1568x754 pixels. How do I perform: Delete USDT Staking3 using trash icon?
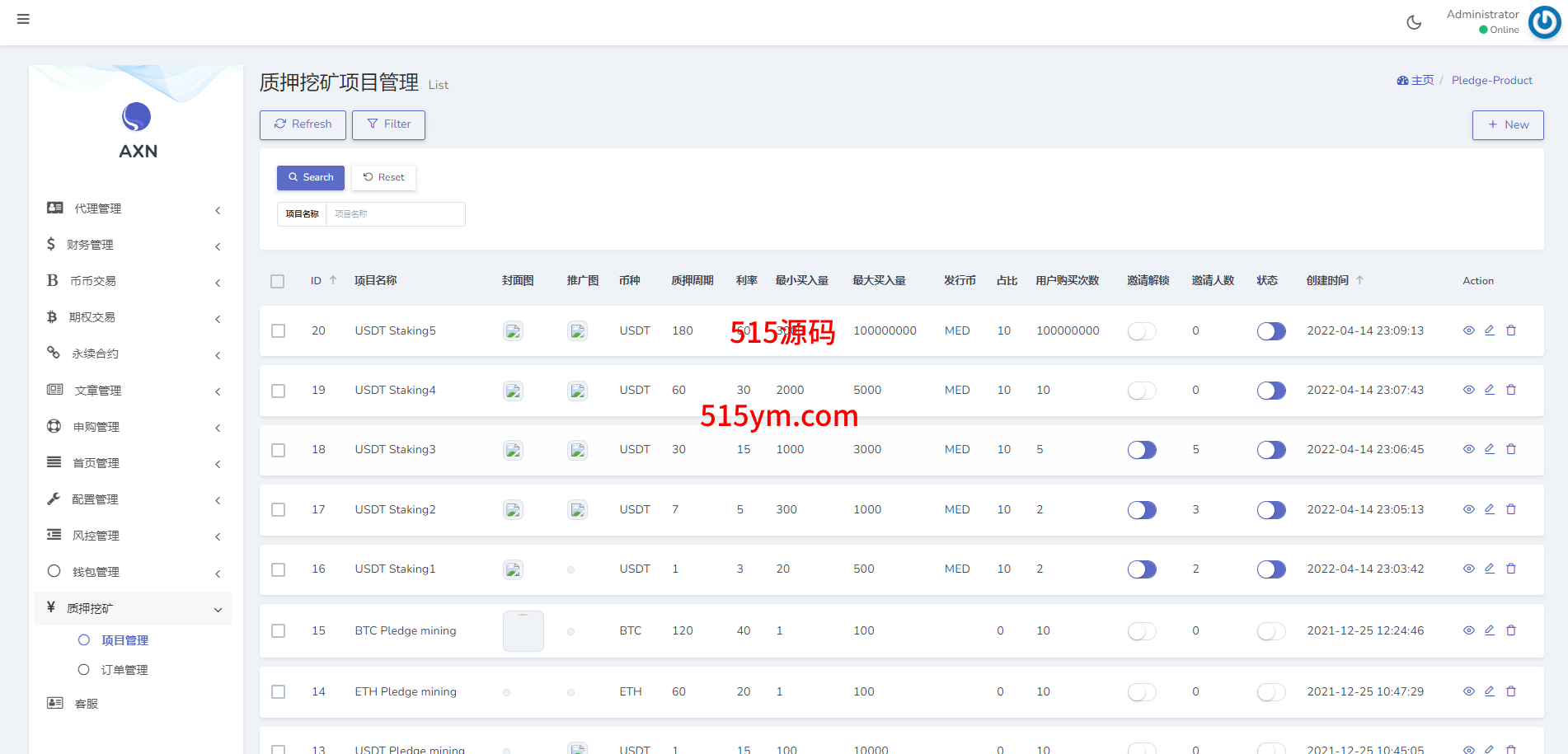point(1511,449)
